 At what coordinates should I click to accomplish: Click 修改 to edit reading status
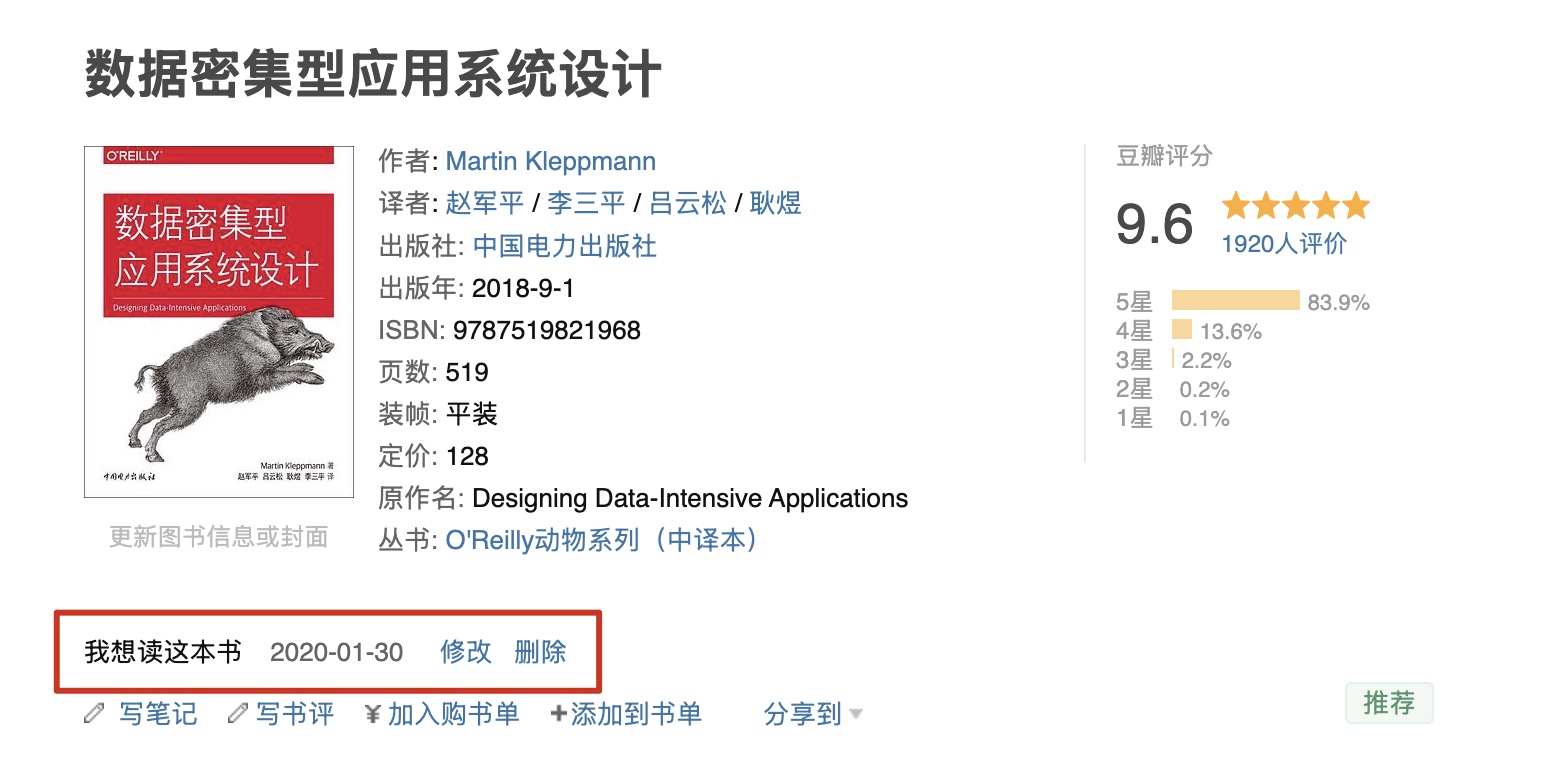pos(466,652)
